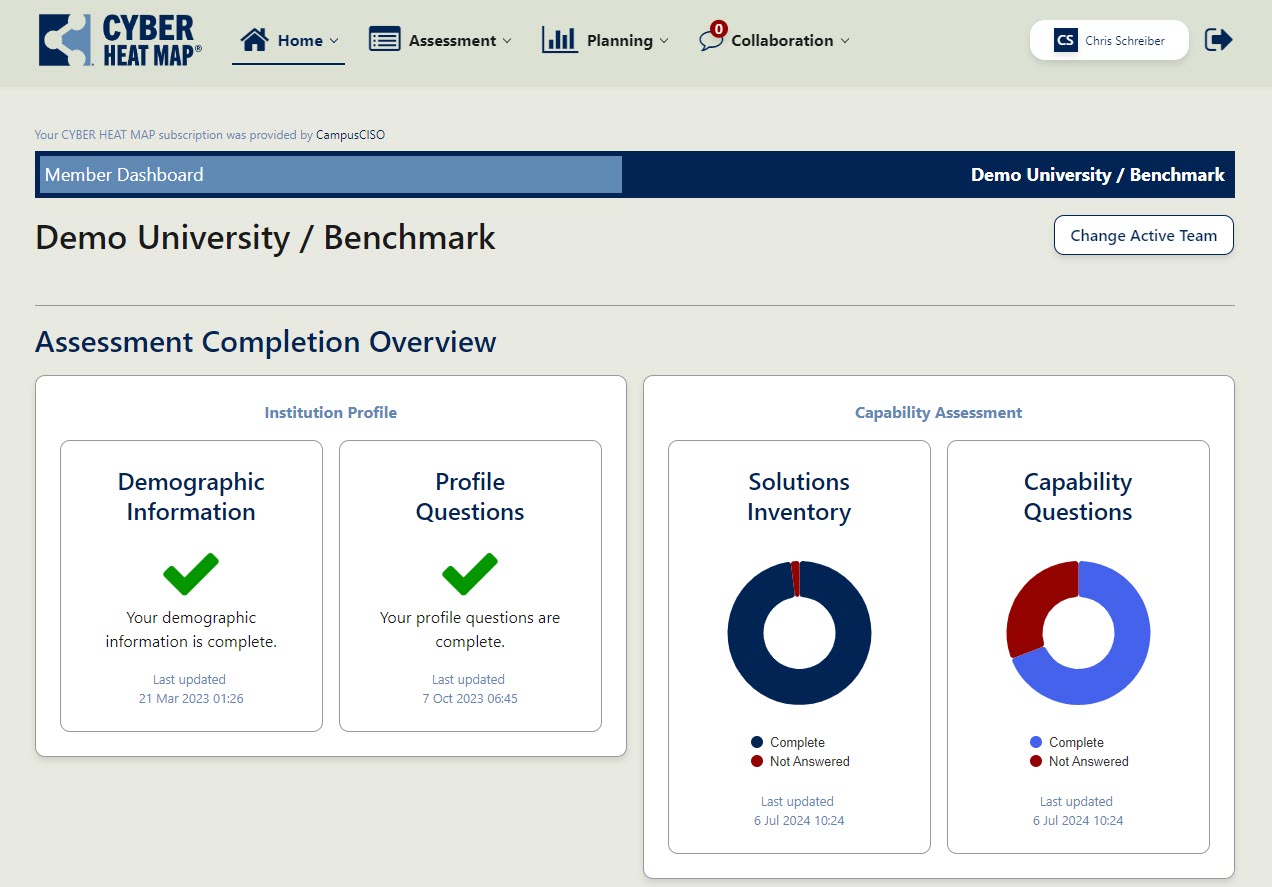The width and height of the screenshot is (1272, 887).
Task: Click the Change Active Team button
Action: [x=1144, y=236]
